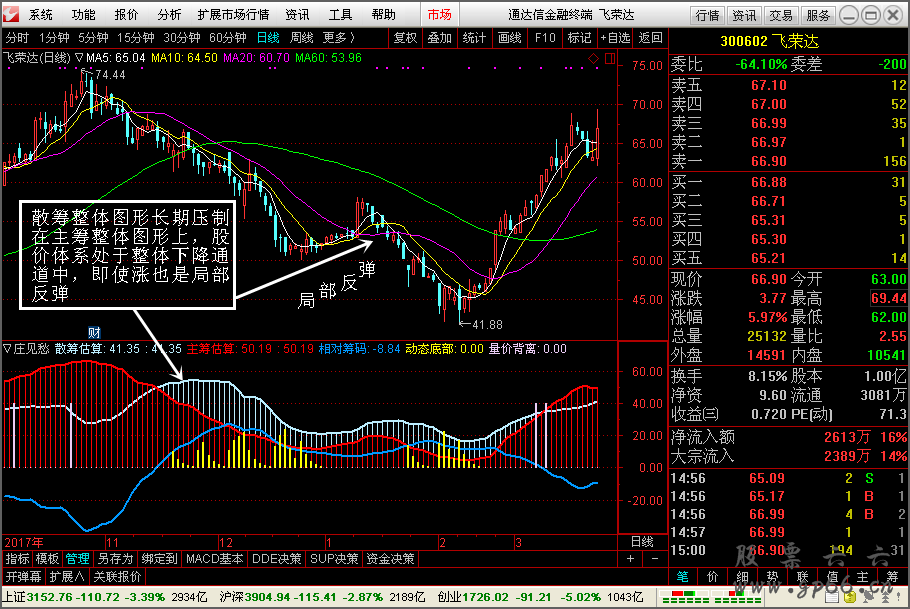This screenshot has height=609, width=910.
Task: Click the blue 财 marker on the chart
Action: pos(94,332)
